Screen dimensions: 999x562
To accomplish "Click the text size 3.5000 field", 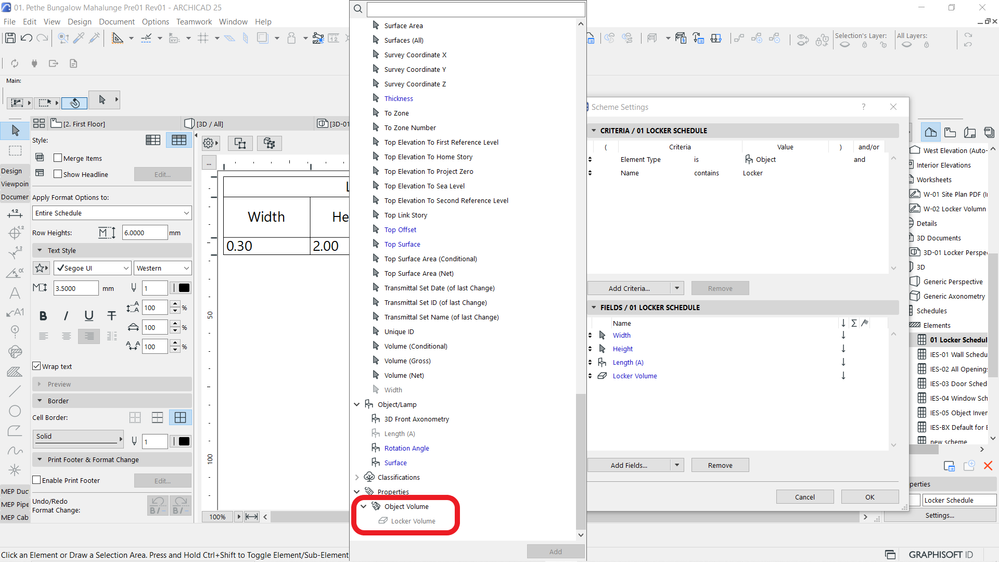I will tap(75, 288).
